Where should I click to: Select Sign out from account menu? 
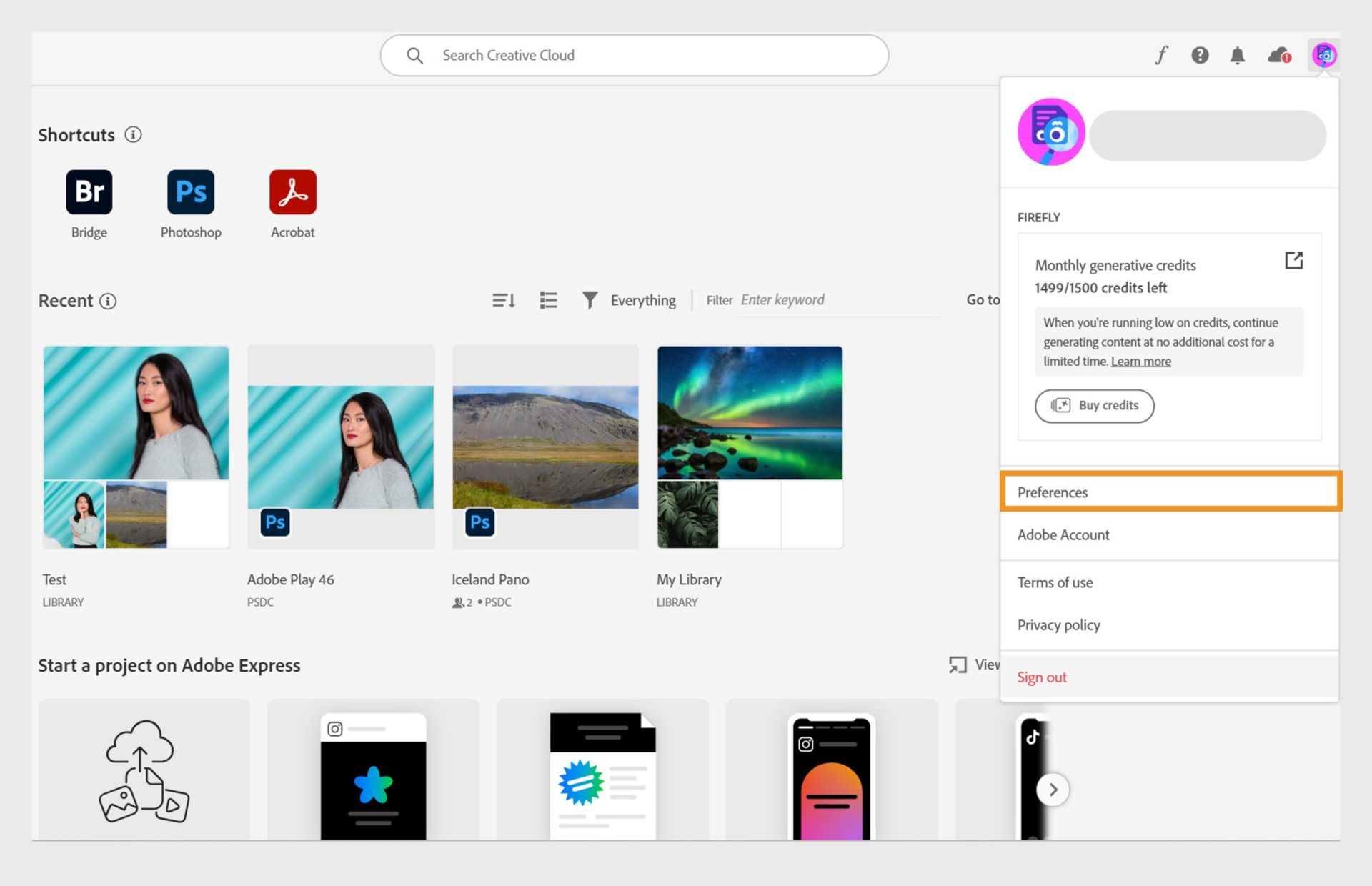point(1042,676)
